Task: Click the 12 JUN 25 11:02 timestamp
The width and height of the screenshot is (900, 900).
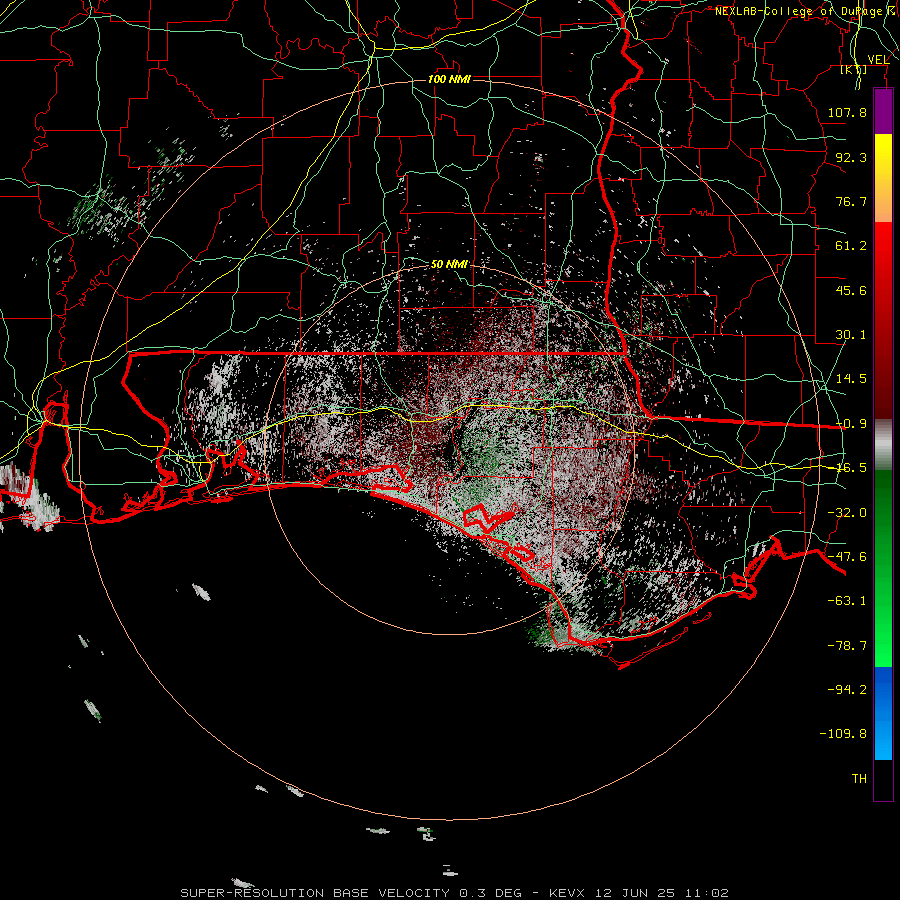Action: [661, 893]
